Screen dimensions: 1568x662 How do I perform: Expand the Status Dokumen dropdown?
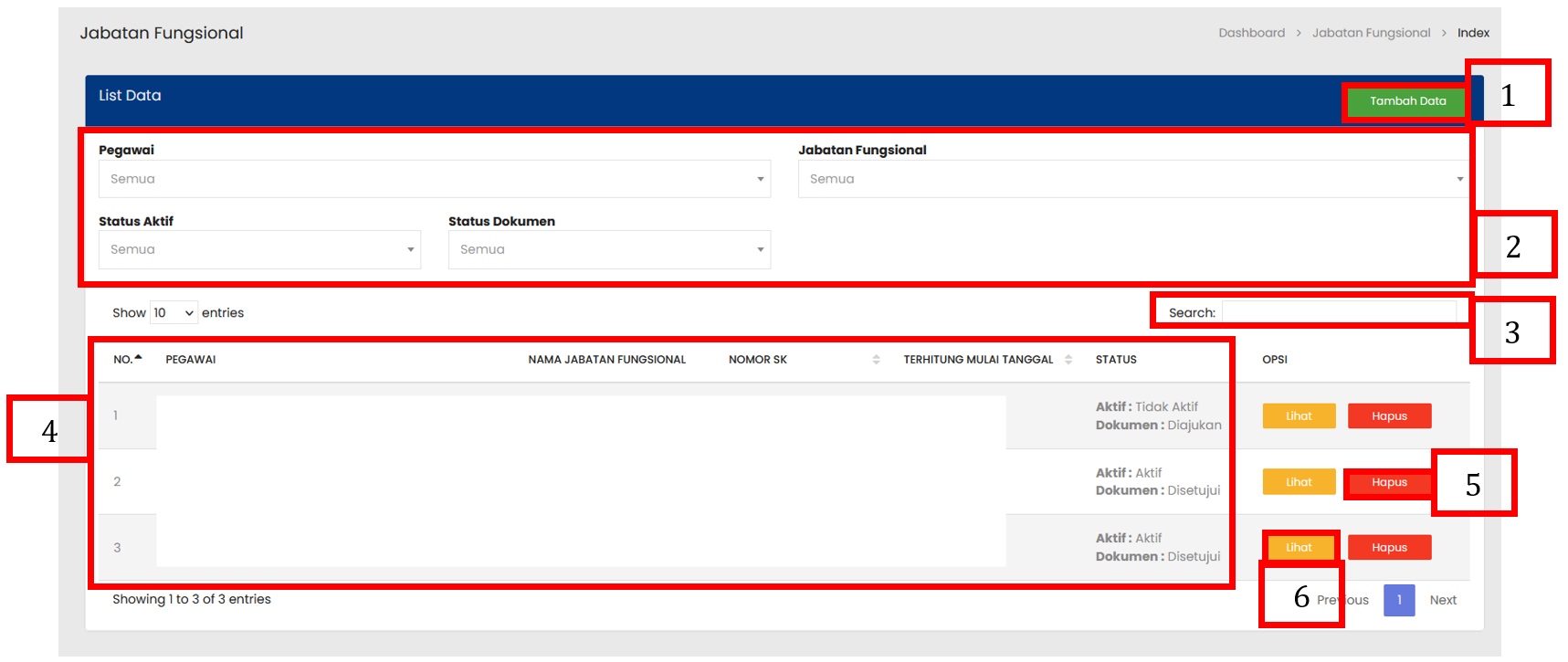click(609, 249)
